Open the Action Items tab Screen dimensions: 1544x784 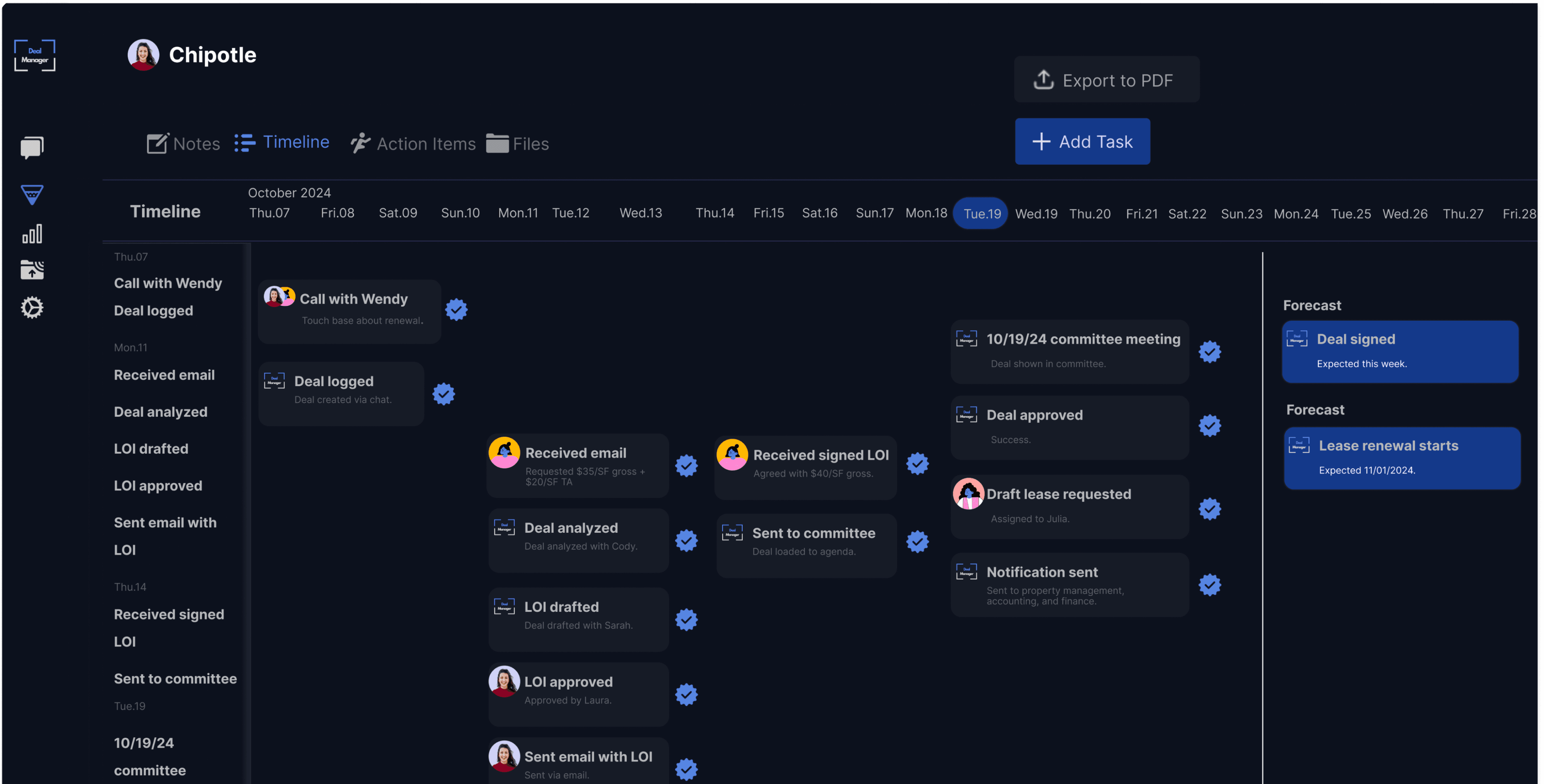coord(413,144)
